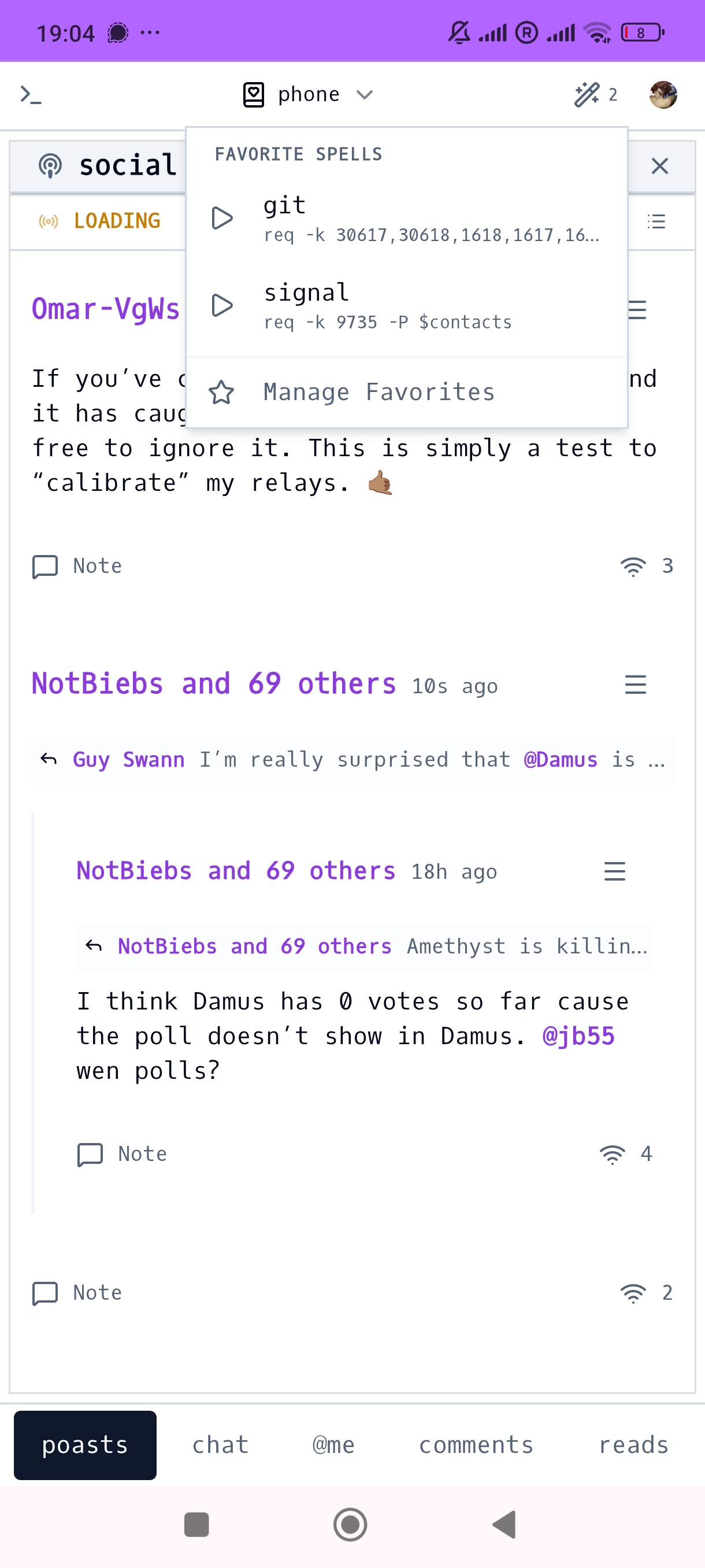
Task: Open the user profile avatar
Action: (662, 95)
